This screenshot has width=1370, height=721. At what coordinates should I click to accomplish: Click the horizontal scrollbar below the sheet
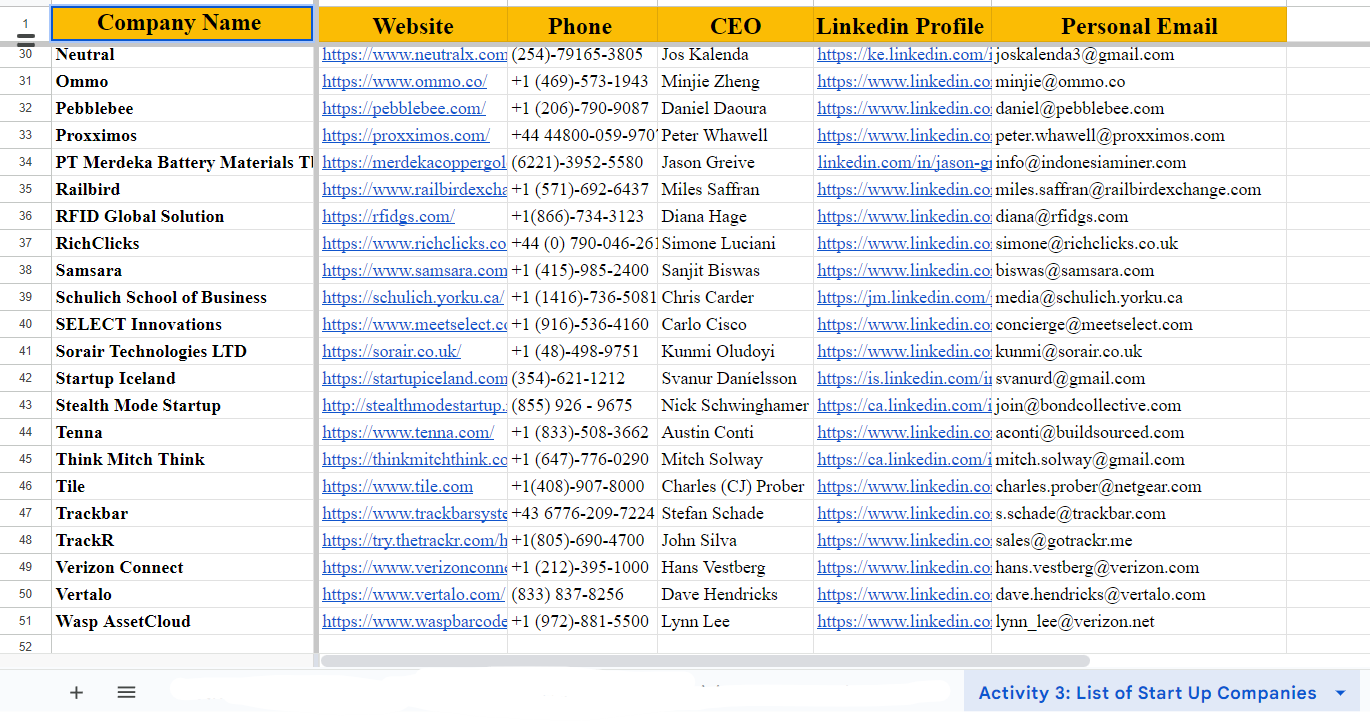pos(704,661)
